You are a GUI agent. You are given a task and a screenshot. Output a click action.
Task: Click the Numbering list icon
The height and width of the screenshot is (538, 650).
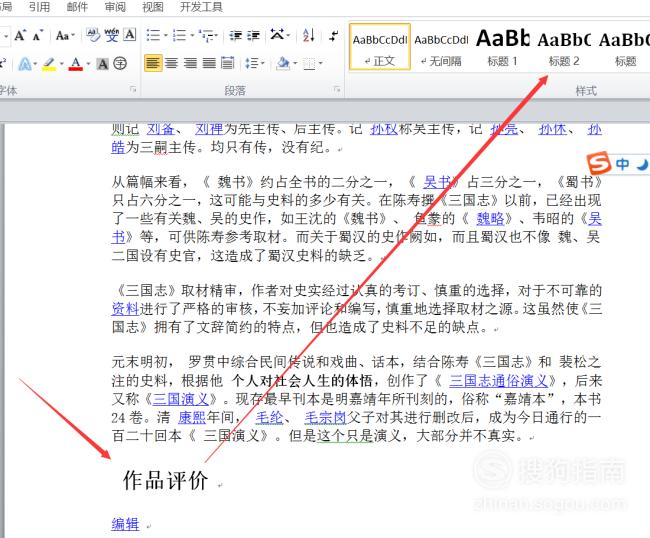[179, 35]
